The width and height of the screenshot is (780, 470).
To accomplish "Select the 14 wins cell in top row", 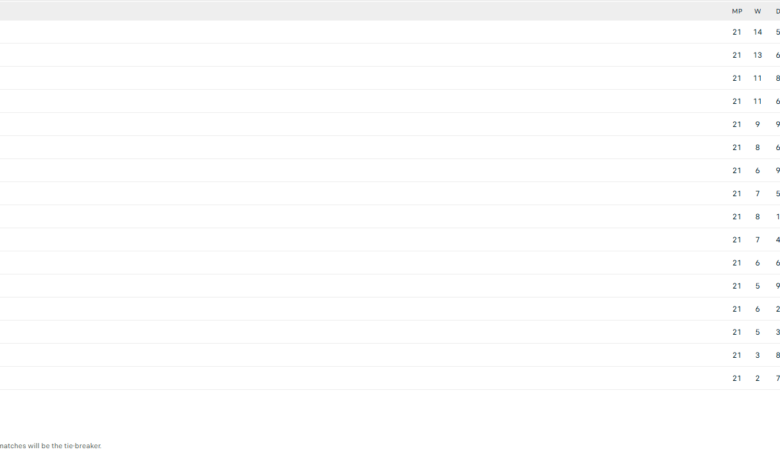I will pyautogui.click(x=757, y=32).
